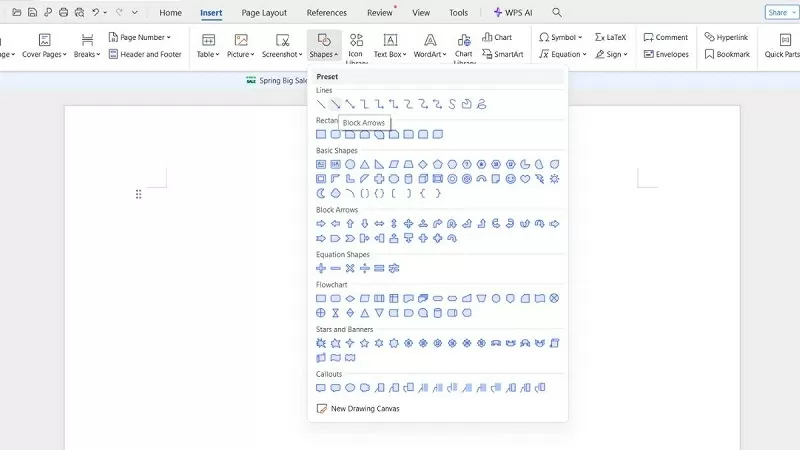This screenshot has width=800, height=450.
Task: Pick the smiley face shape
Action: [x=511, y=179]
